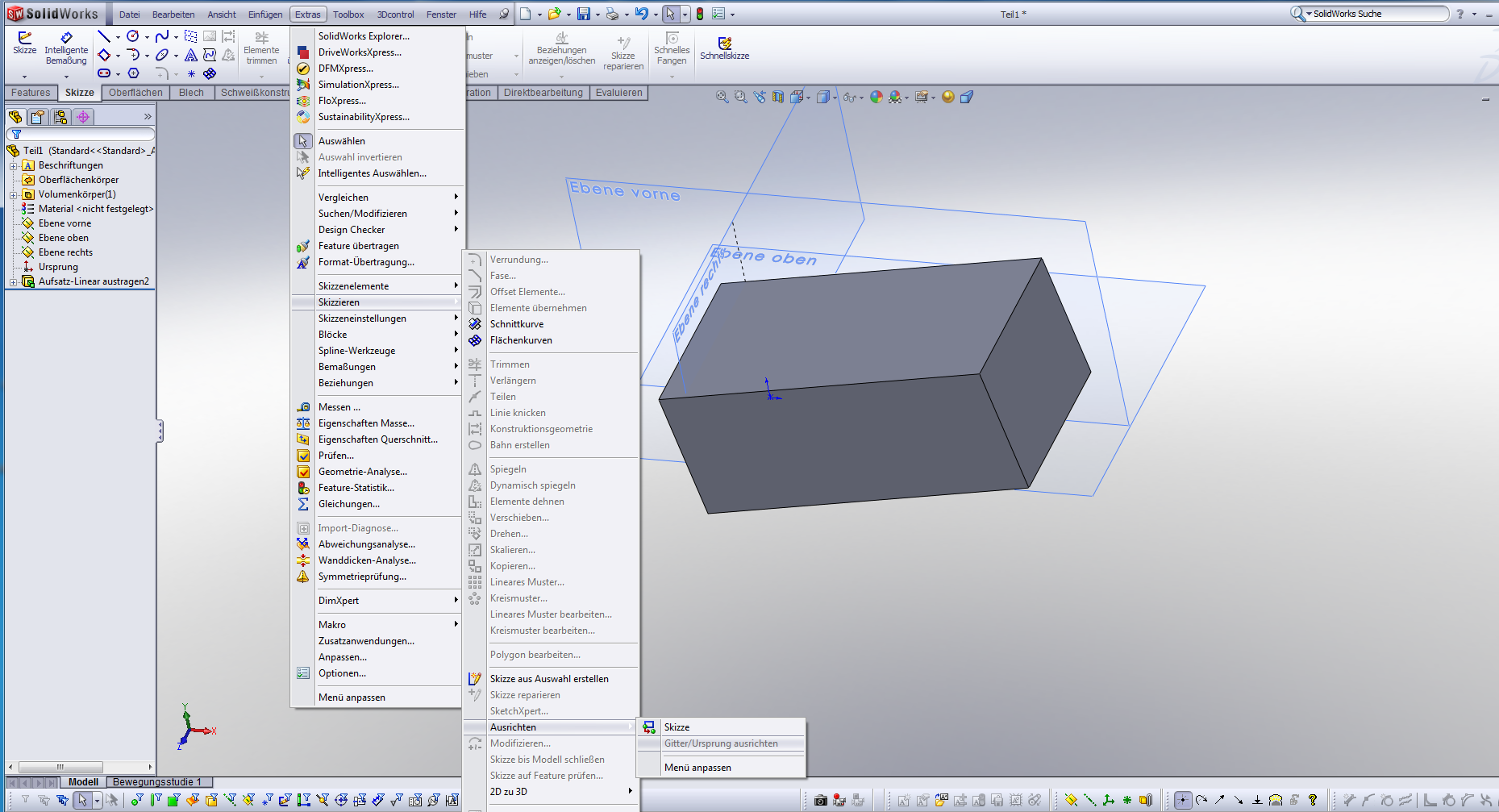Open Elemente trimmen tool
The width and height of the screenshot is (1499, 812).
[261, 48]
